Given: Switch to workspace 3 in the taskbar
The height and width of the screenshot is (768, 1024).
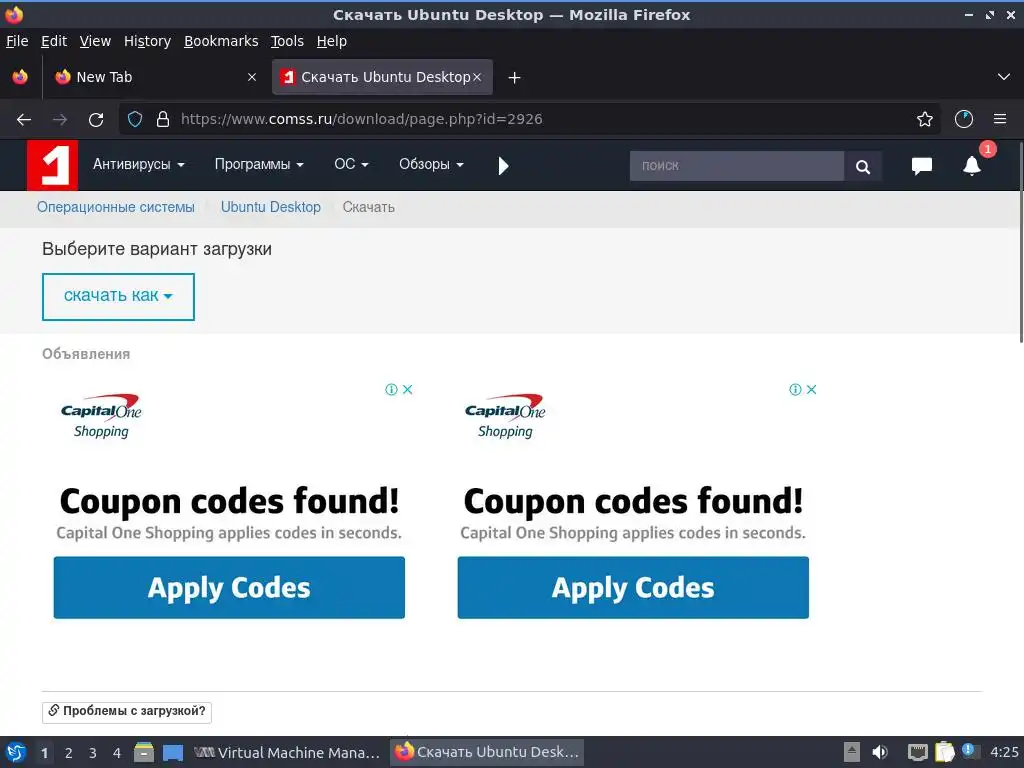Looking at the screenshot, I should [x=93, y=753].
